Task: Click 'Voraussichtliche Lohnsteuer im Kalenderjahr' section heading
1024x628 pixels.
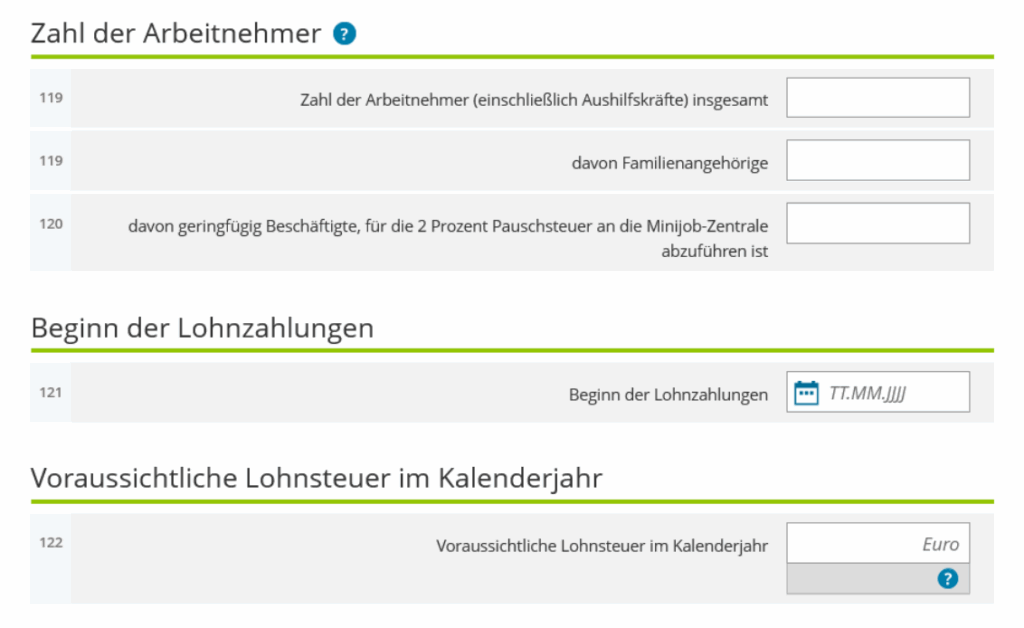Action: click(316, 478)
